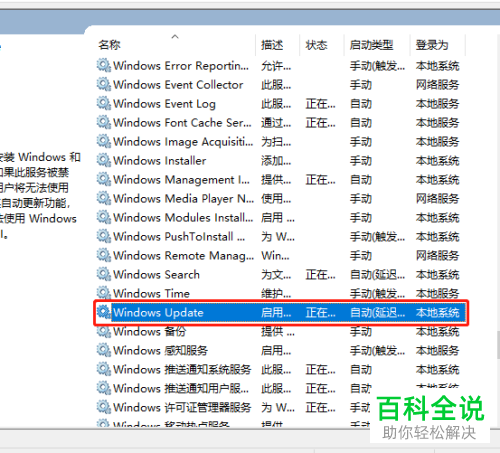This screenshot has height=453, width=500.
Task: Click gear icon of Windows 推送通知用户服务
Action: (x=104, y=388)
